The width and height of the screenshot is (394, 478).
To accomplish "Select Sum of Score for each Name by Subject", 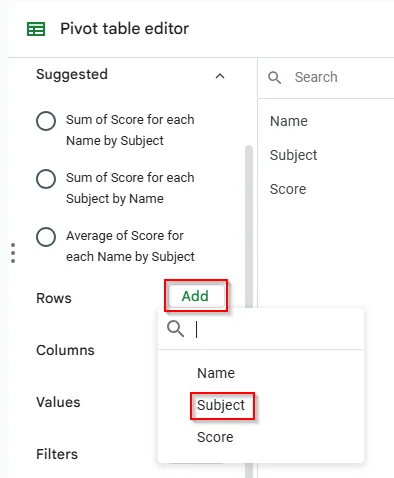I will pyautogui.click(x=46, y=121).
